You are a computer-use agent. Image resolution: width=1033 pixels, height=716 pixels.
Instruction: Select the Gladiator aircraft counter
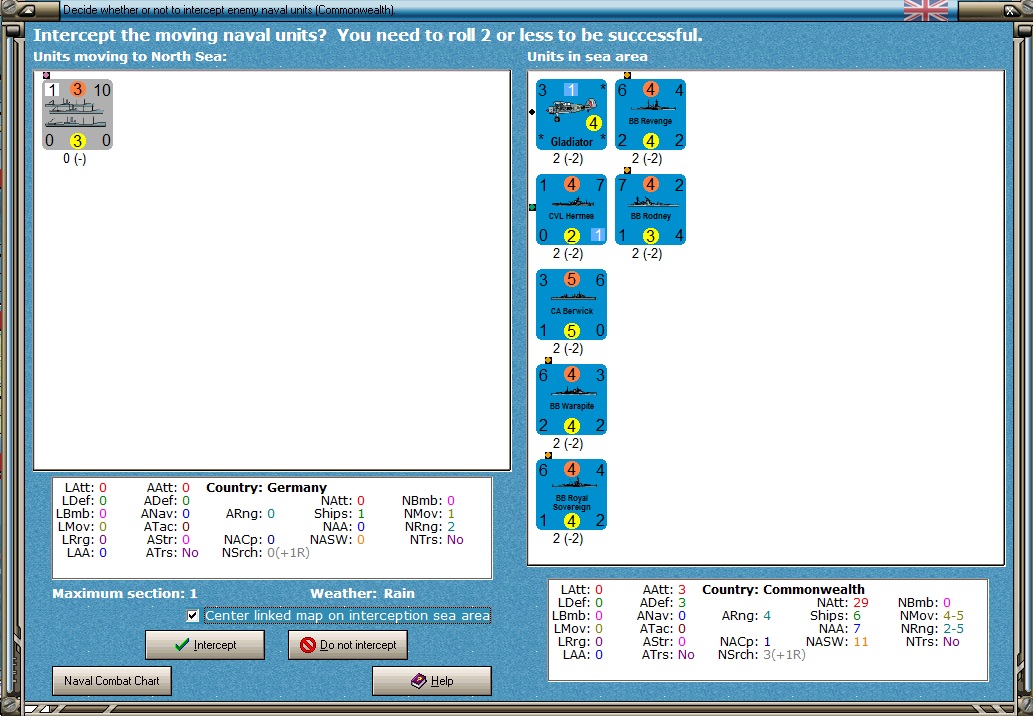point(571,115)
